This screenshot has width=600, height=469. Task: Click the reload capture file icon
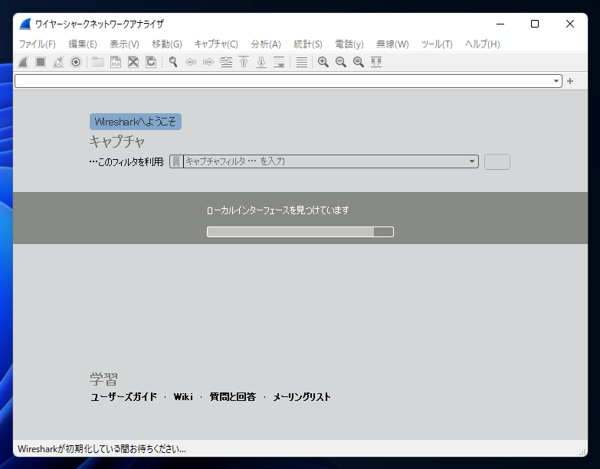[x=151, y=62]
